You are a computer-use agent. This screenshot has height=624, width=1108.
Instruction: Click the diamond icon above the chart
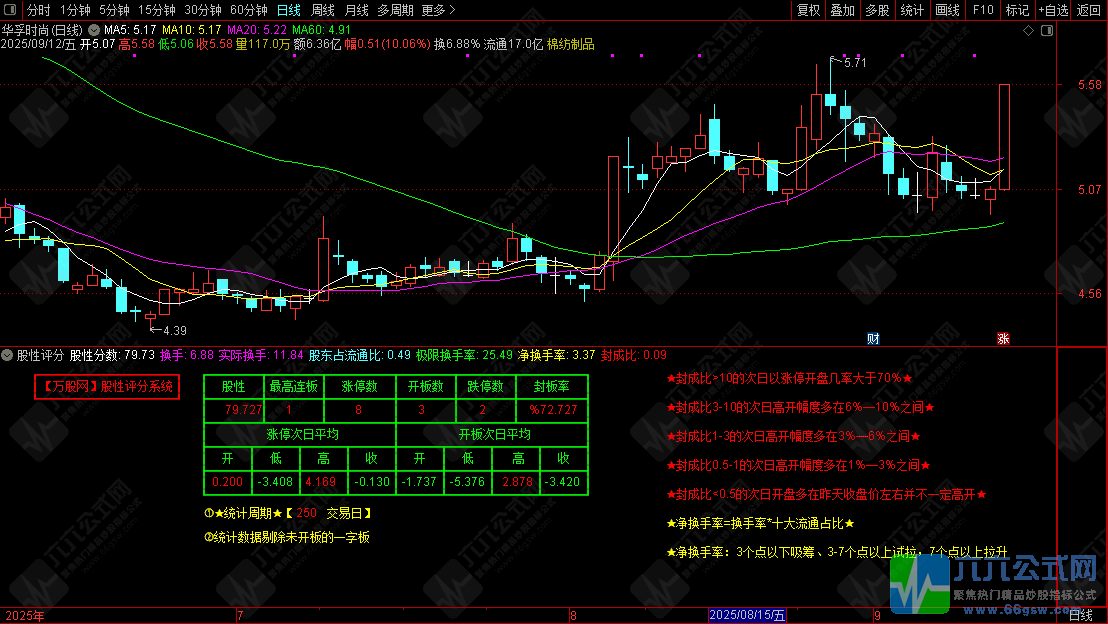(1028, 30)
